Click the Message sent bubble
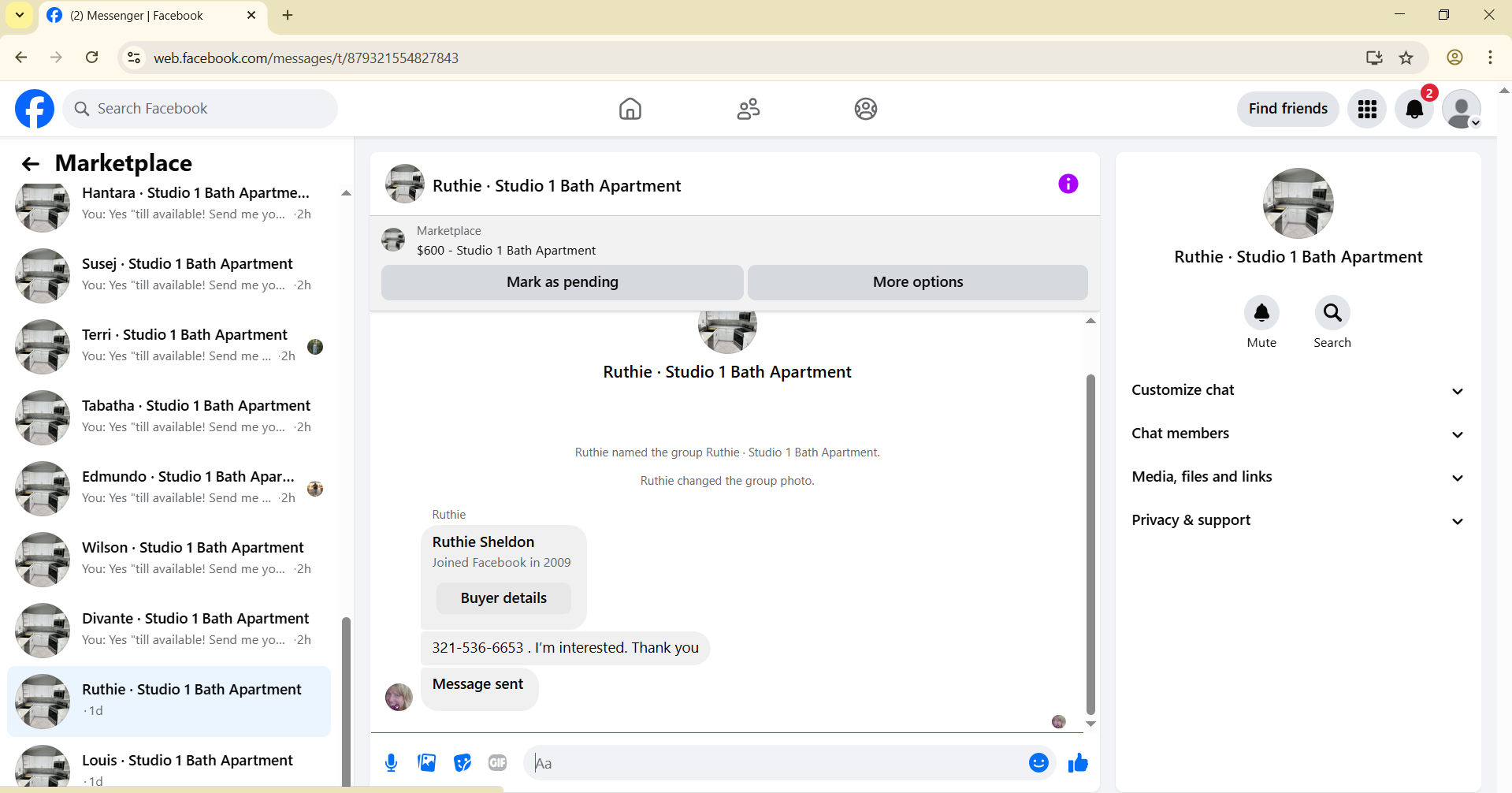Viewport: 1512px width, 793px height. tap(479, 688)
